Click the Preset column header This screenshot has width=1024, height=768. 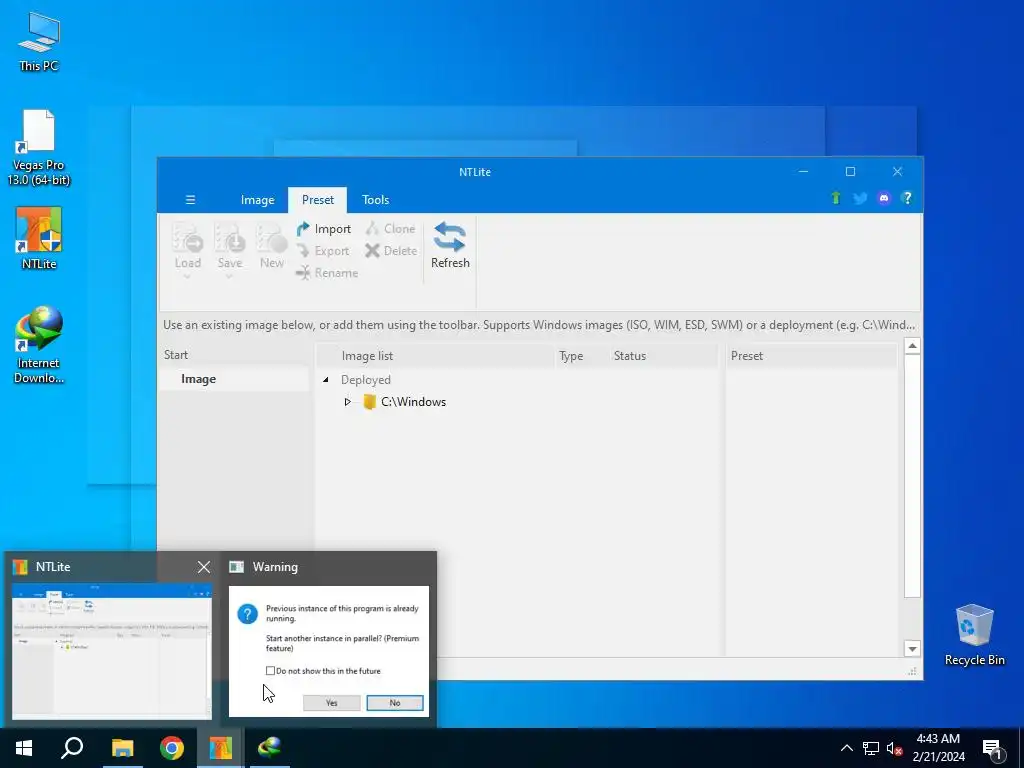746,356
